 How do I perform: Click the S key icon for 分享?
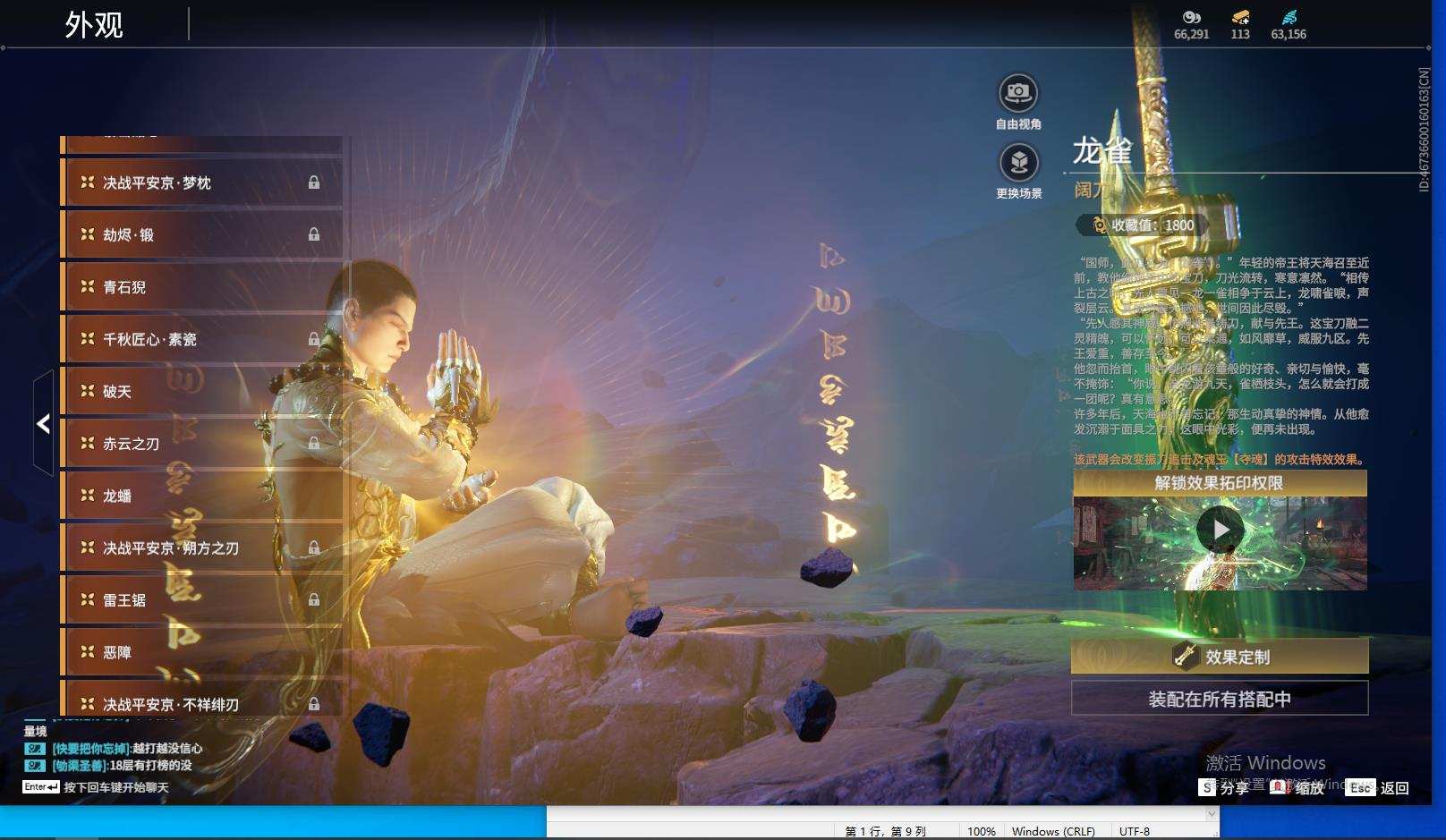pos(1207,787)
